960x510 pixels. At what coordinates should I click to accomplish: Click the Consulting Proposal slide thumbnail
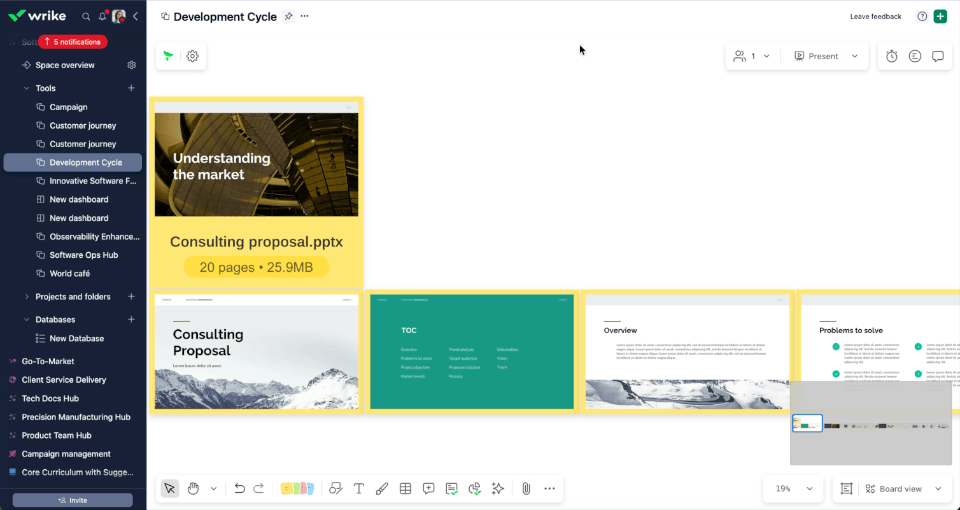(257, 352)
